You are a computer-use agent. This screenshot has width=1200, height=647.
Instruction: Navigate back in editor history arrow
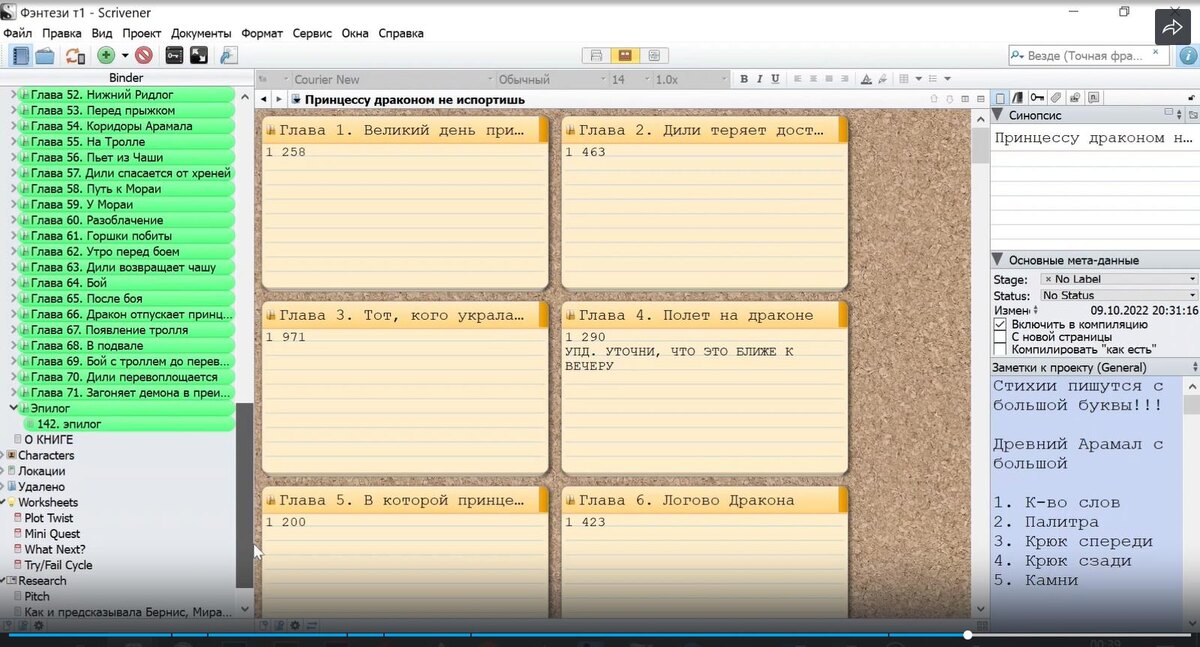(x=264, y=99)
